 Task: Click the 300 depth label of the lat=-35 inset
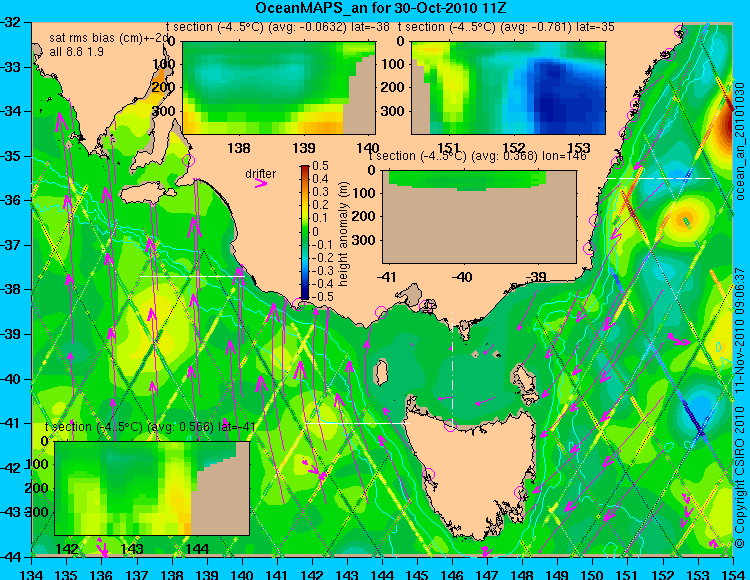(394, 111)
